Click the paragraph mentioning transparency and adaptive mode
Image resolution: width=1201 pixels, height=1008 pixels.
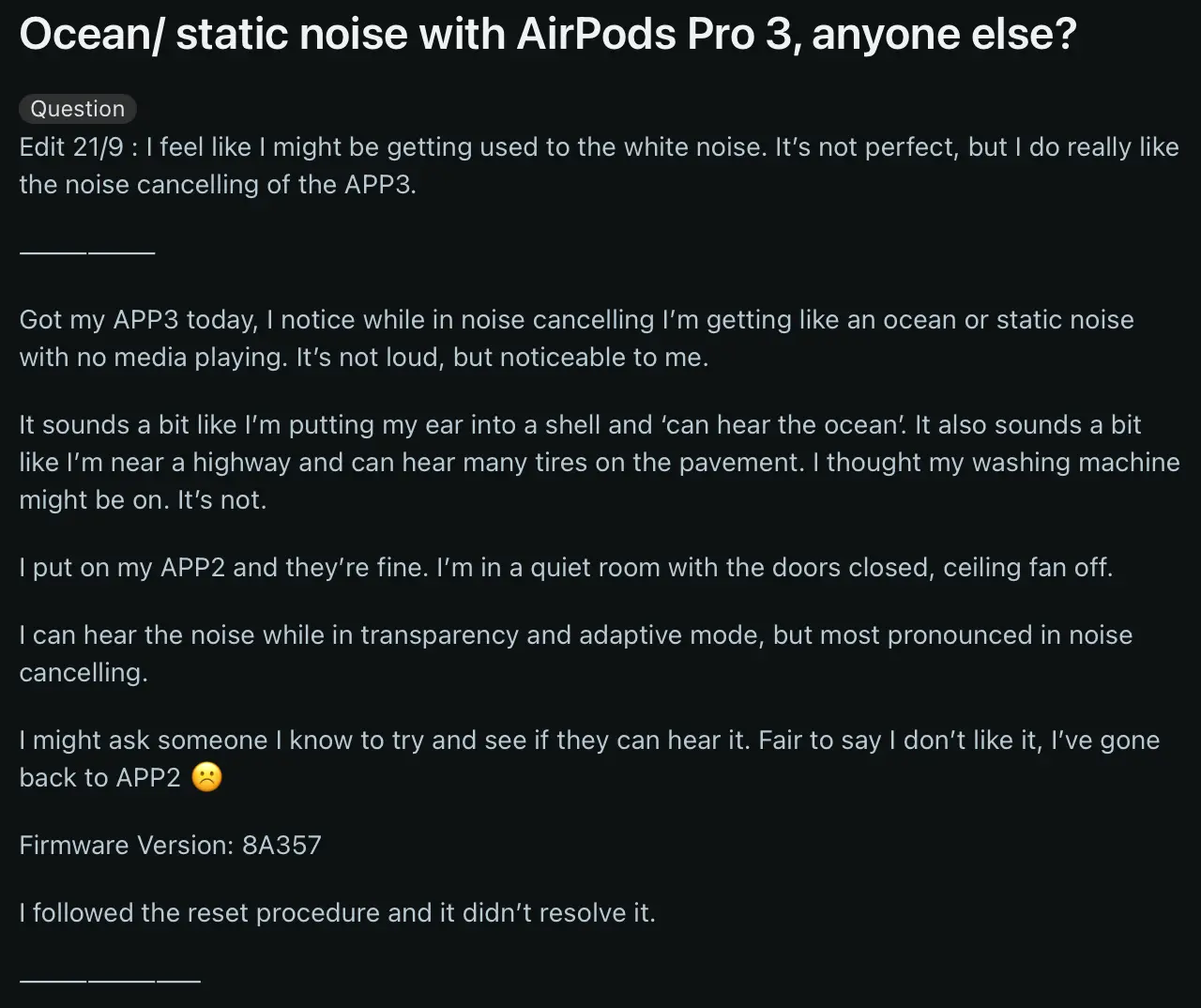click(x=575, y=653)
